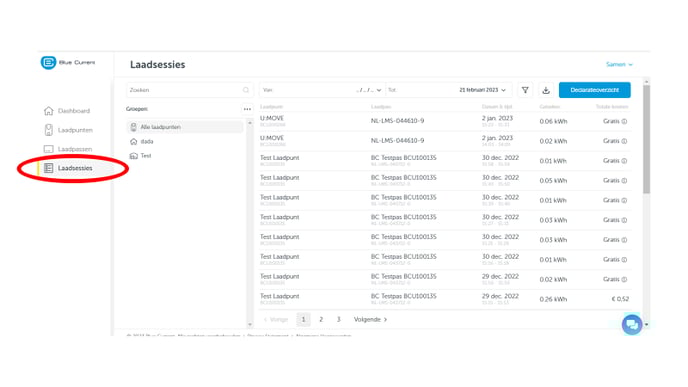Click the Laadpassen card icon
688x387 pixels.
pyautogui.click(x=49, y=149)
